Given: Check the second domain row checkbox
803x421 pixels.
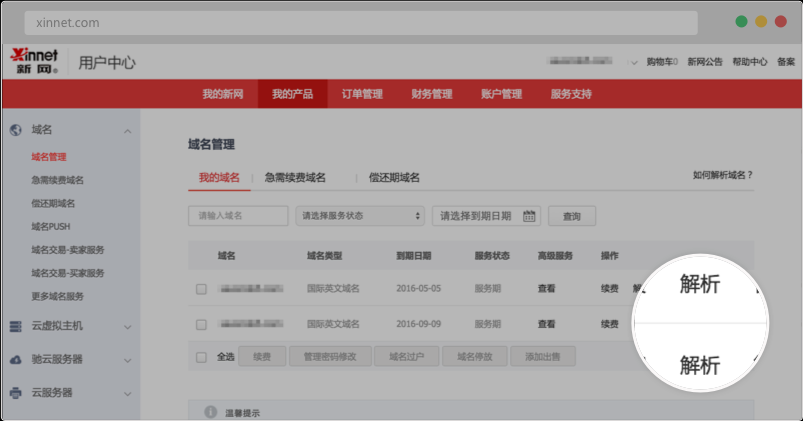Looking at the screenshot, I should 201,324.
